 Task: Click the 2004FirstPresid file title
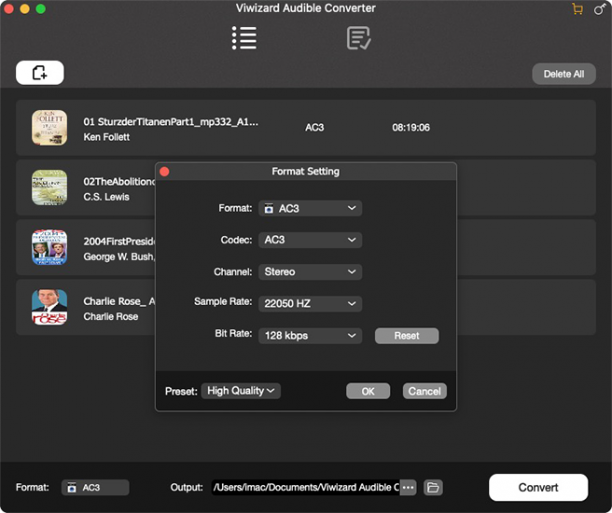(x=119, y=241)
